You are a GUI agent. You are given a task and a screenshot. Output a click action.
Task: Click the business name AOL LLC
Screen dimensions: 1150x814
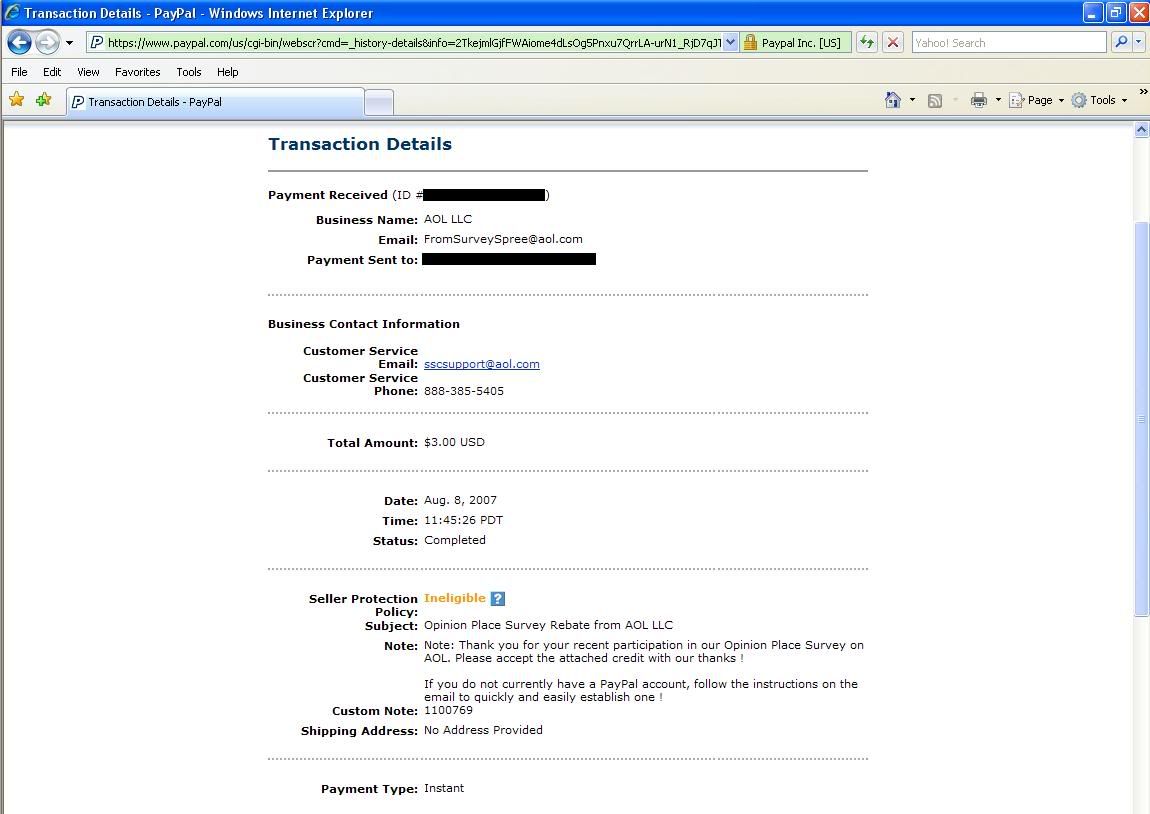pyautogui.click(x=448, y=219)
